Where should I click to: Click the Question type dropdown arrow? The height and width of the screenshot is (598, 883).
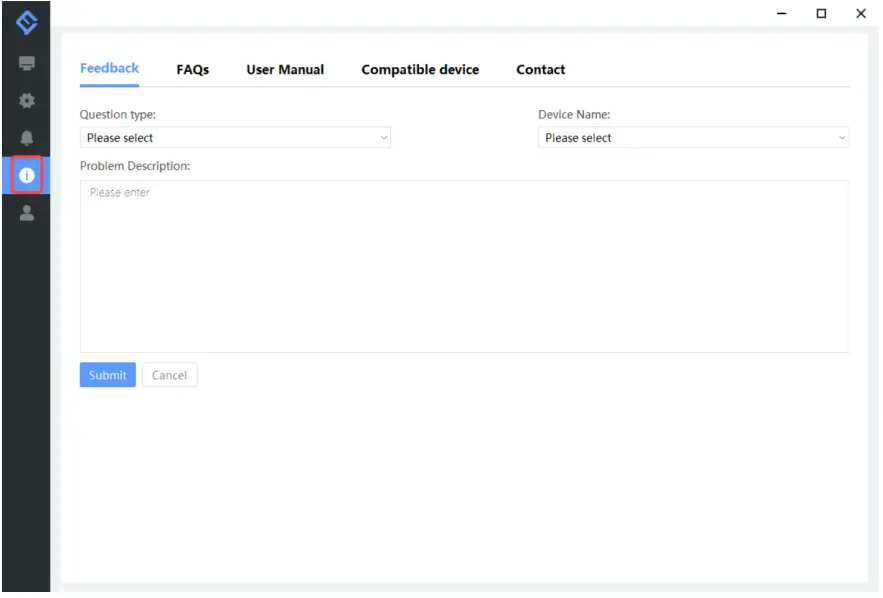pos(384,138)
